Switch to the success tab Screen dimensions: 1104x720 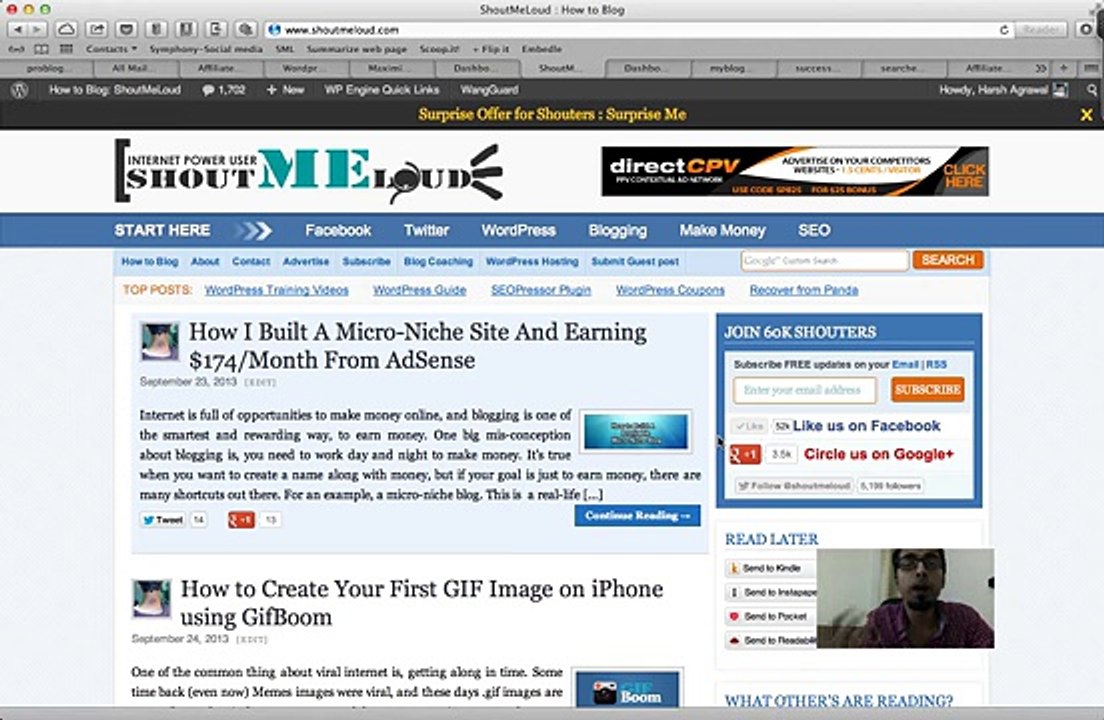[x=817, y=68]
